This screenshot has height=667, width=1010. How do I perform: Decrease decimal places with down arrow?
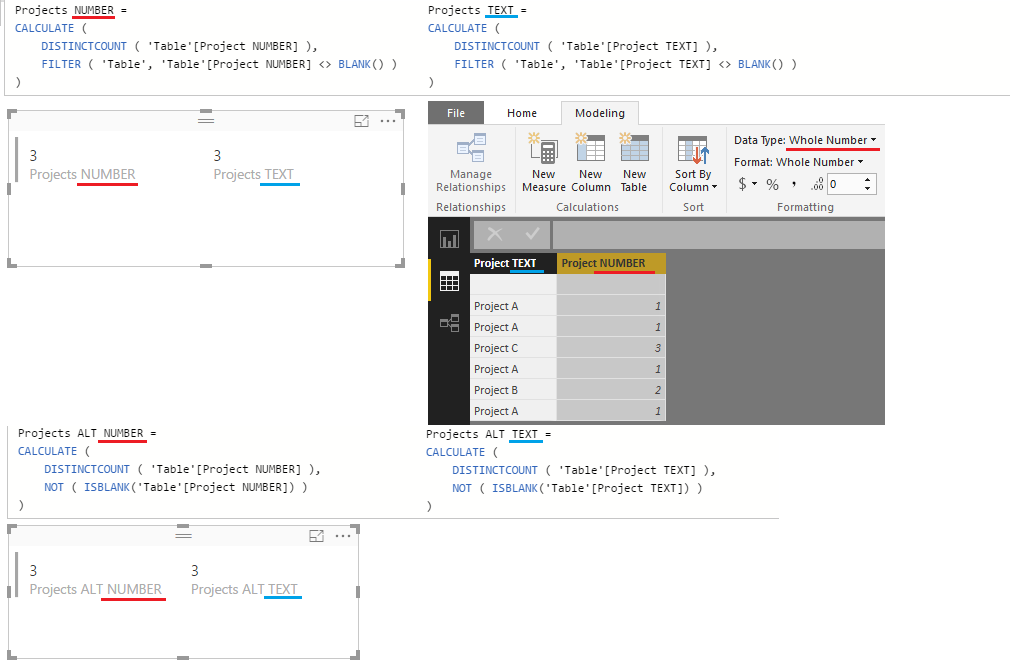click(x=868, y=189)
